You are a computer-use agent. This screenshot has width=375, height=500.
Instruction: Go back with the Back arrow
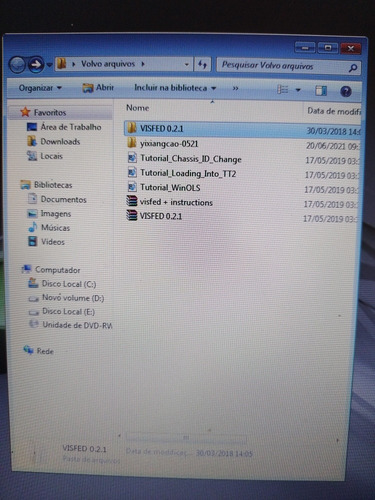[x=17, y=64]
